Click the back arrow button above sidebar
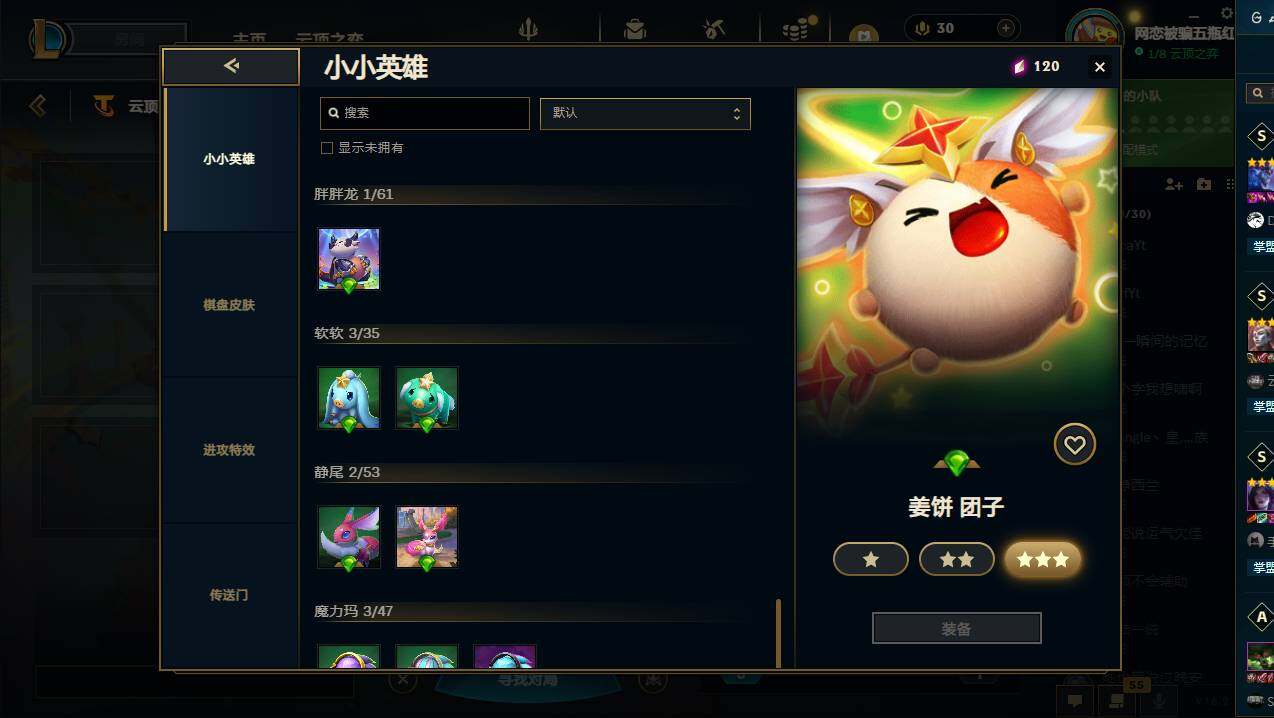 tap(231, 66)
